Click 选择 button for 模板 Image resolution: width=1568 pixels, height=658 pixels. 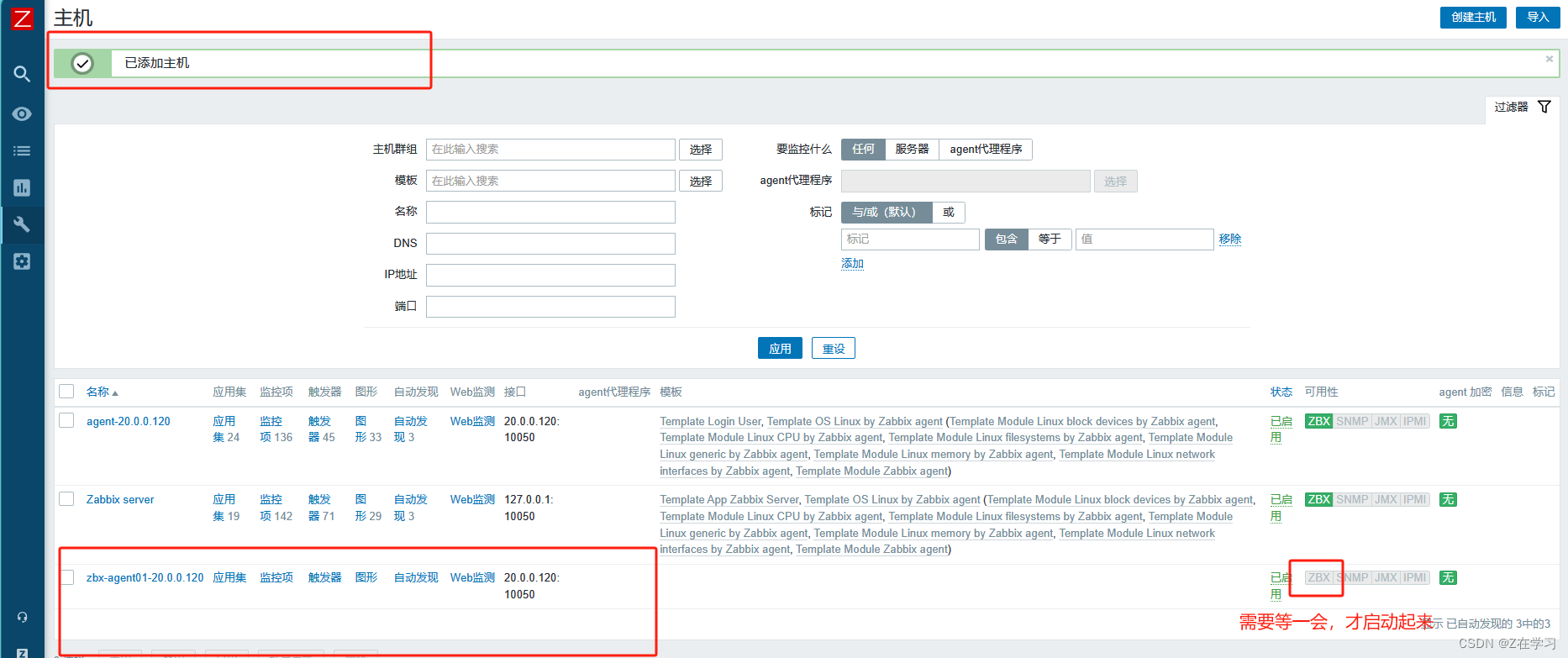[701, 181]
